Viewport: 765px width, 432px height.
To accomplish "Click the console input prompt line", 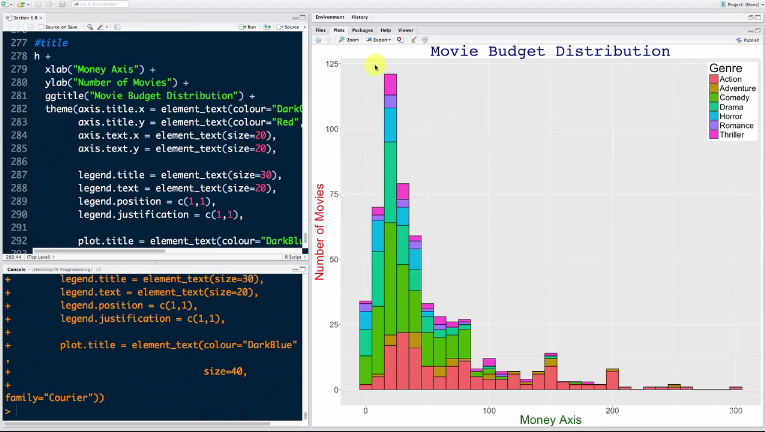I will tap(154, 411).
